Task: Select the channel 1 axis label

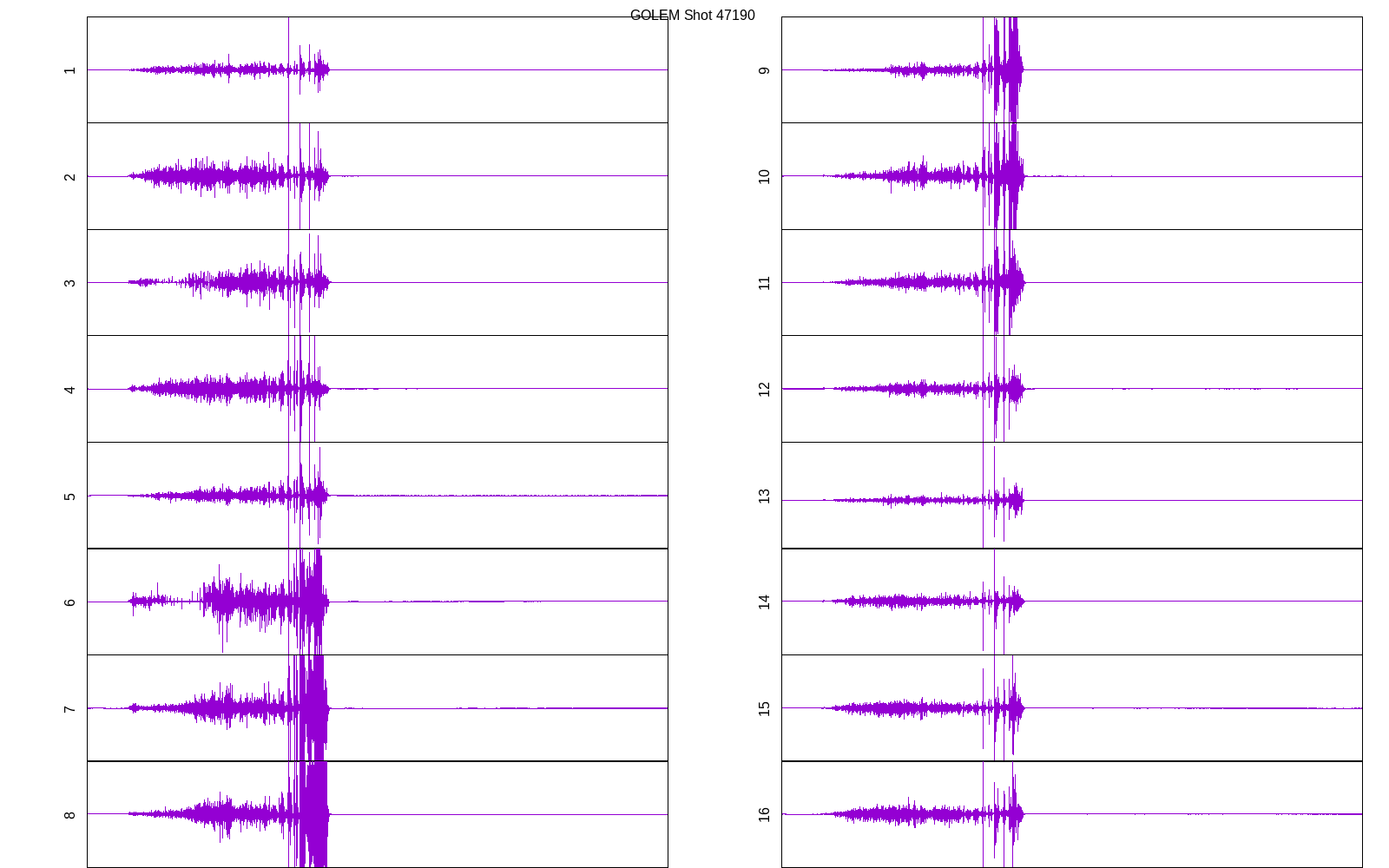Action: (x=69, y=70)
